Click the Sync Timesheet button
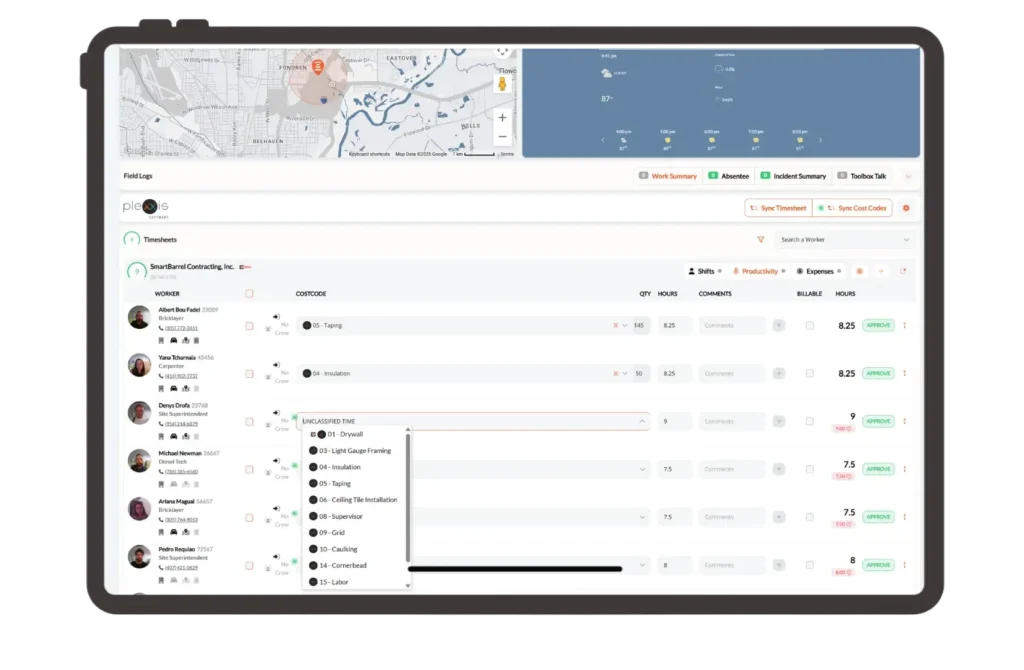Image resolution: width=1024 pixels, height=670 pixels. [779, 208]
